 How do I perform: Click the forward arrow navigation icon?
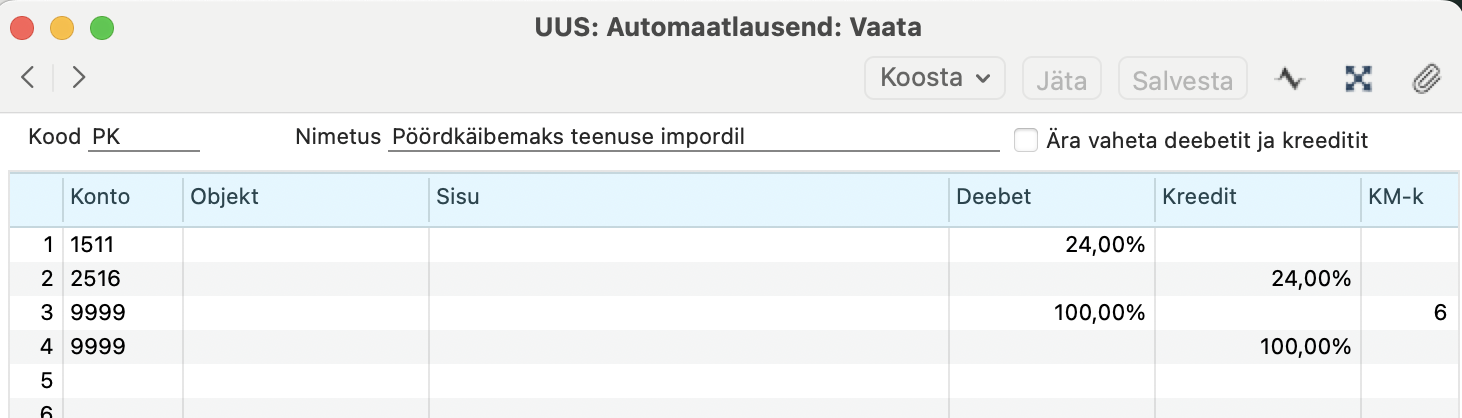tap(79, 77)
